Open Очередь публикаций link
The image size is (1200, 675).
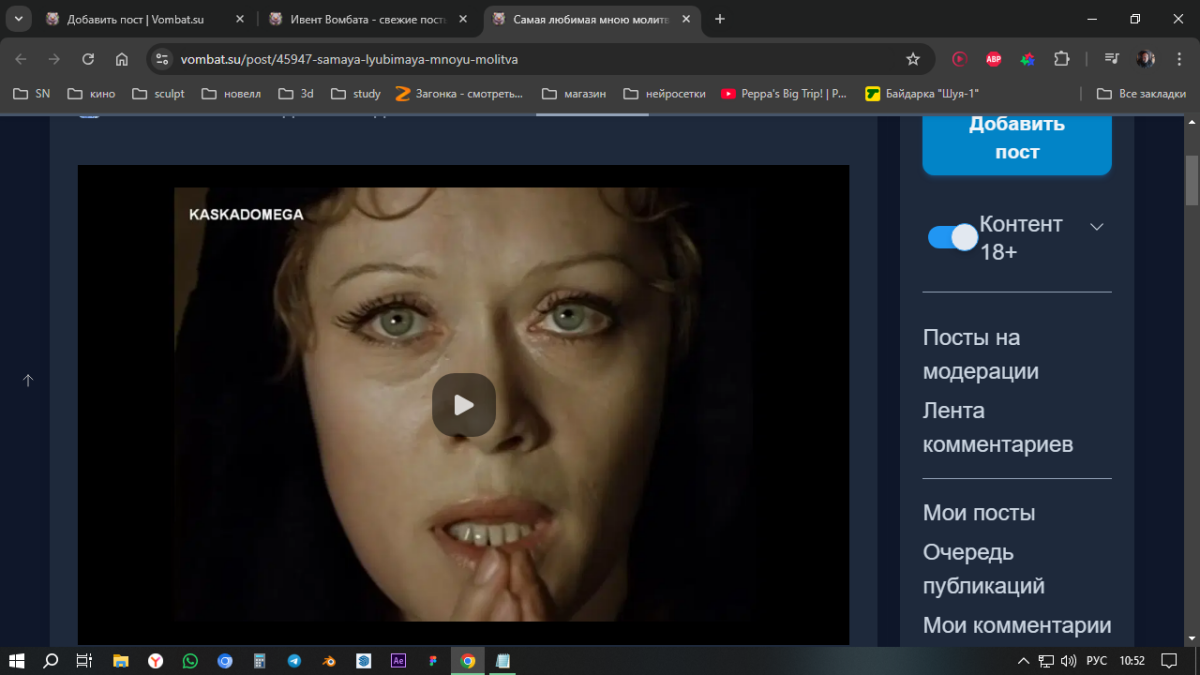click(x=984, y=569)
